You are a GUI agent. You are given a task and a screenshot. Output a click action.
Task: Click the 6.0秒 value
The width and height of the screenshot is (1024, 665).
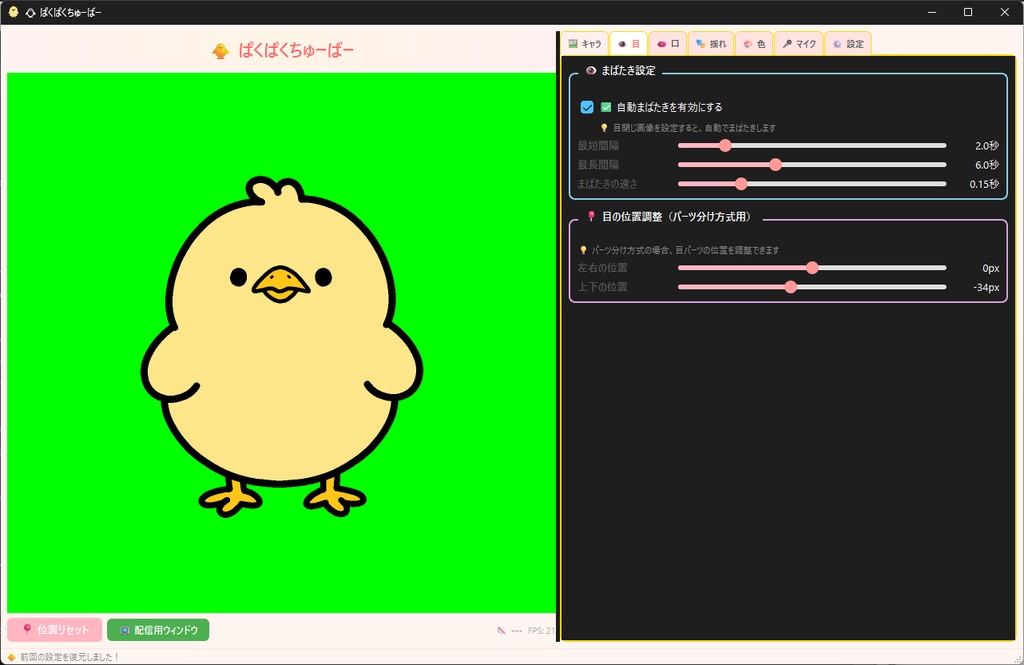pyautogui.click(x=987, y=165)
